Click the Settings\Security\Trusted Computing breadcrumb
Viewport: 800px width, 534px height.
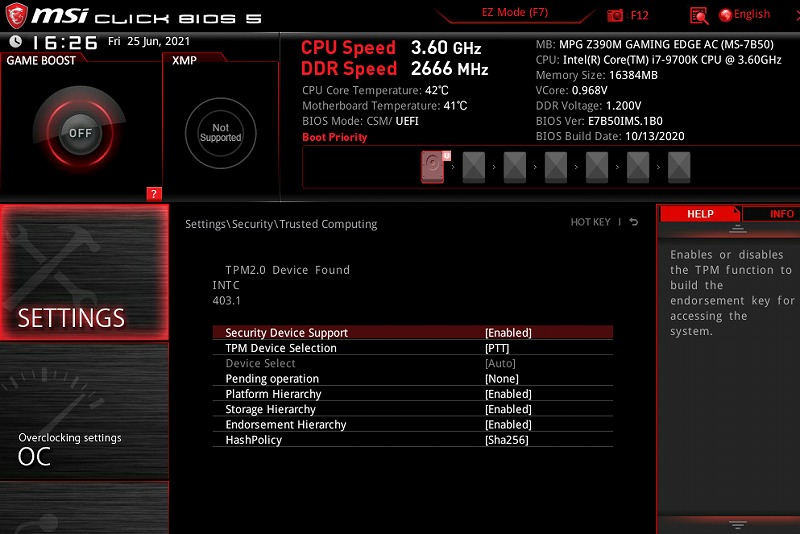pyautogui.click(x=281, y=224)
